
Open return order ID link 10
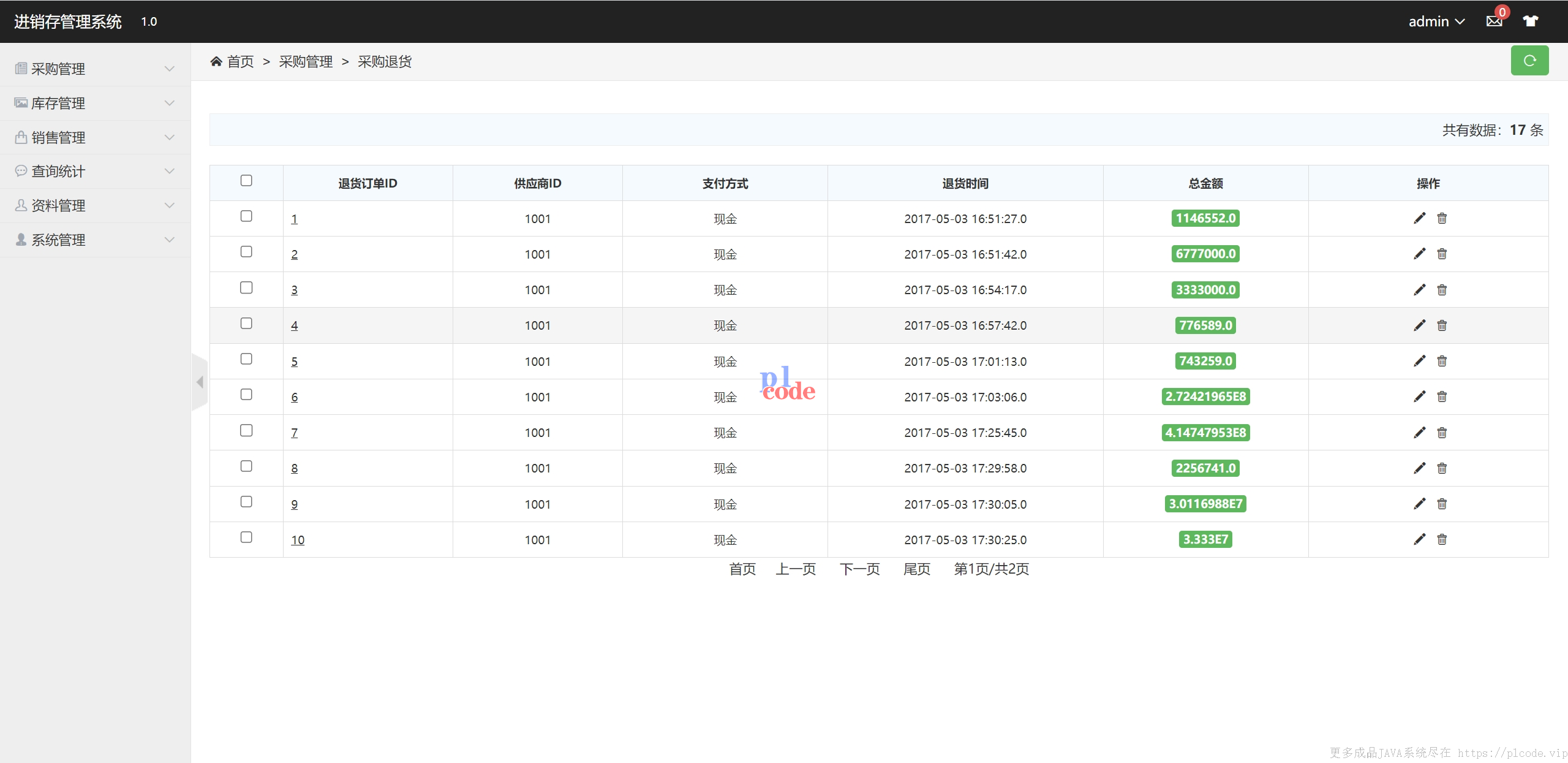[298, 540]
